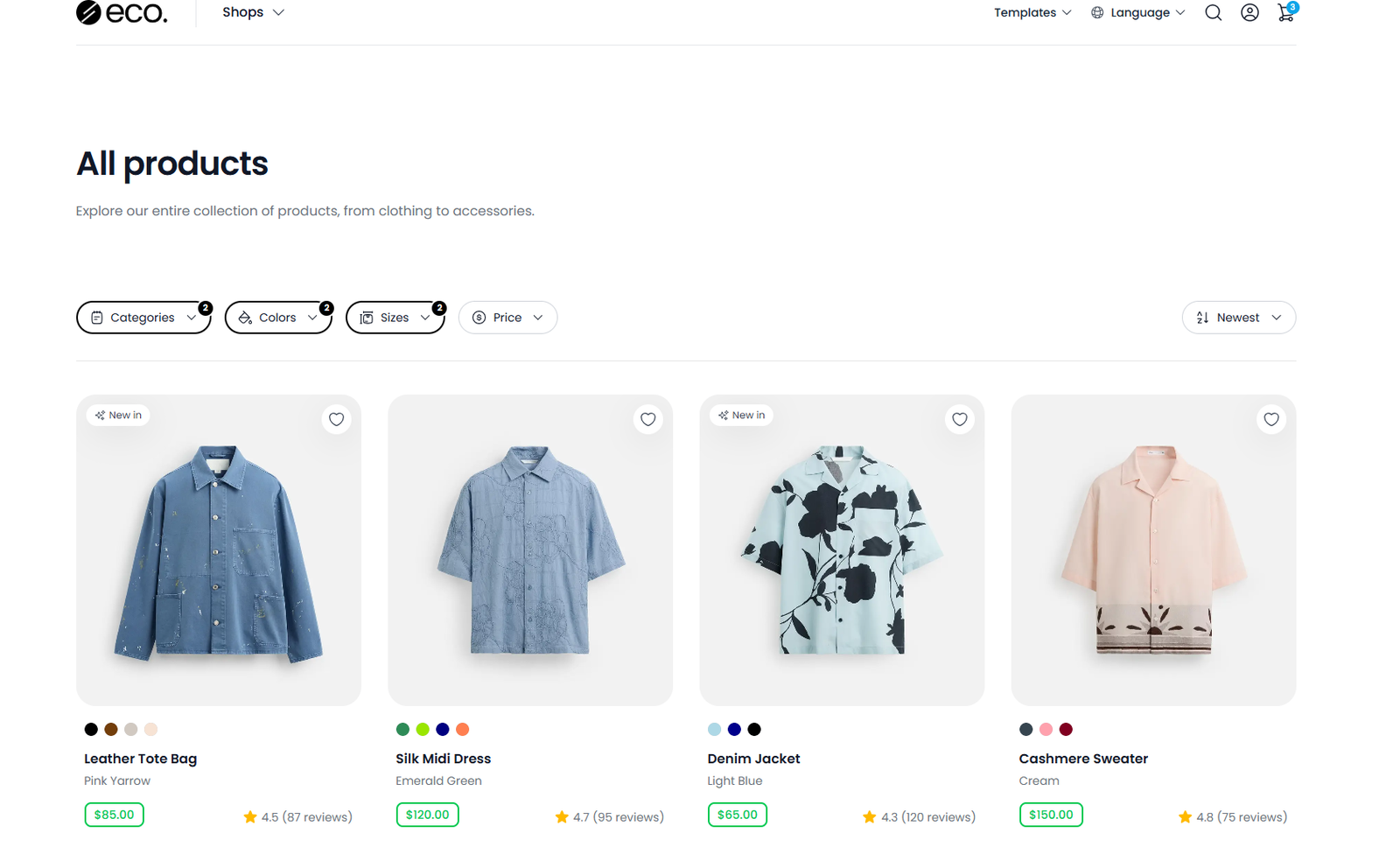Select lime green swatch for Silk Midi Dress

423,729
